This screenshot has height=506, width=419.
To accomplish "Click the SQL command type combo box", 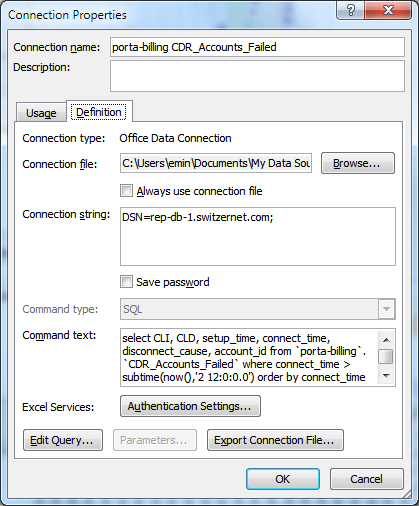I will pos(258,309).
